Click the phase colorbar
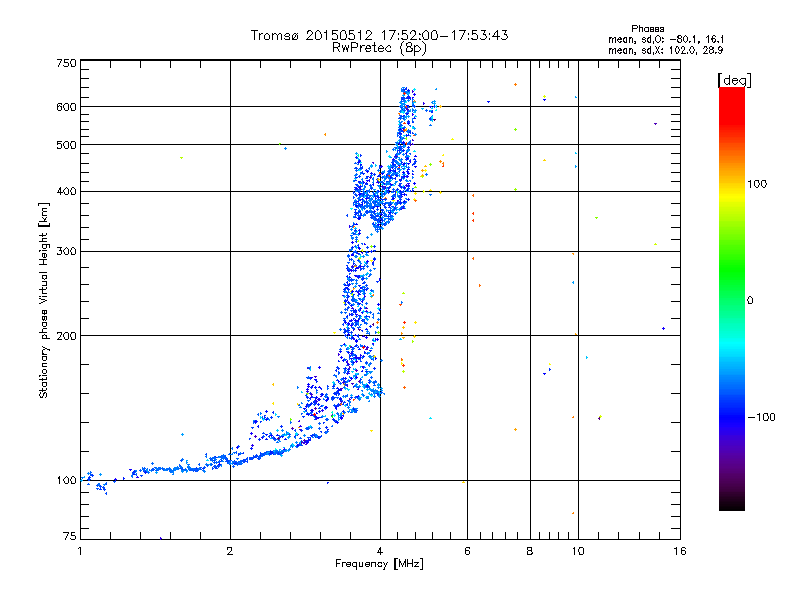Image resolution: width=800 pixels, height=600 pixels. point(732,298)
